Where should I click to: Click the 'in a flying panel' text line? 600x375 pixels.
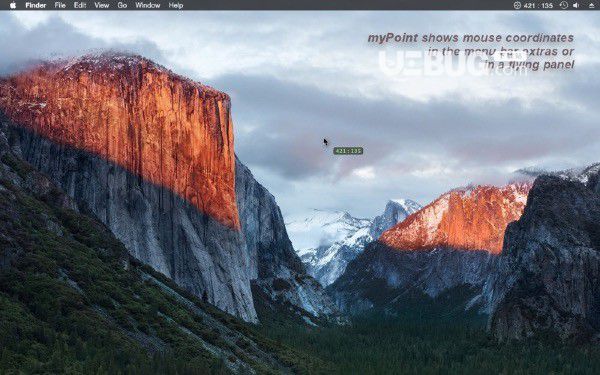click(x=529, y=65)
